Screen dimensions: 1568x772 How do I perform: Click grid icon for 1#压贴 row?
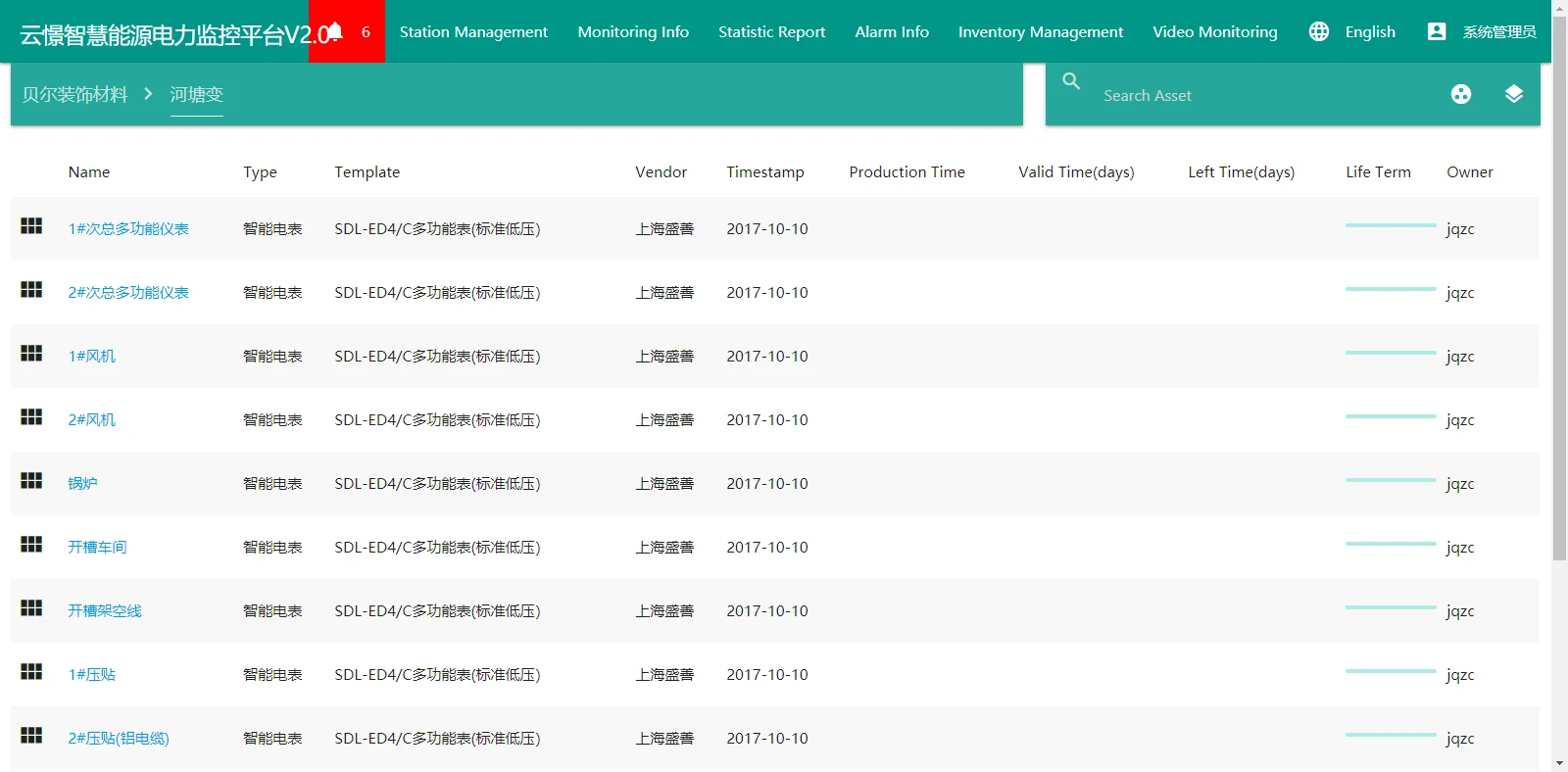coord(31,672)
